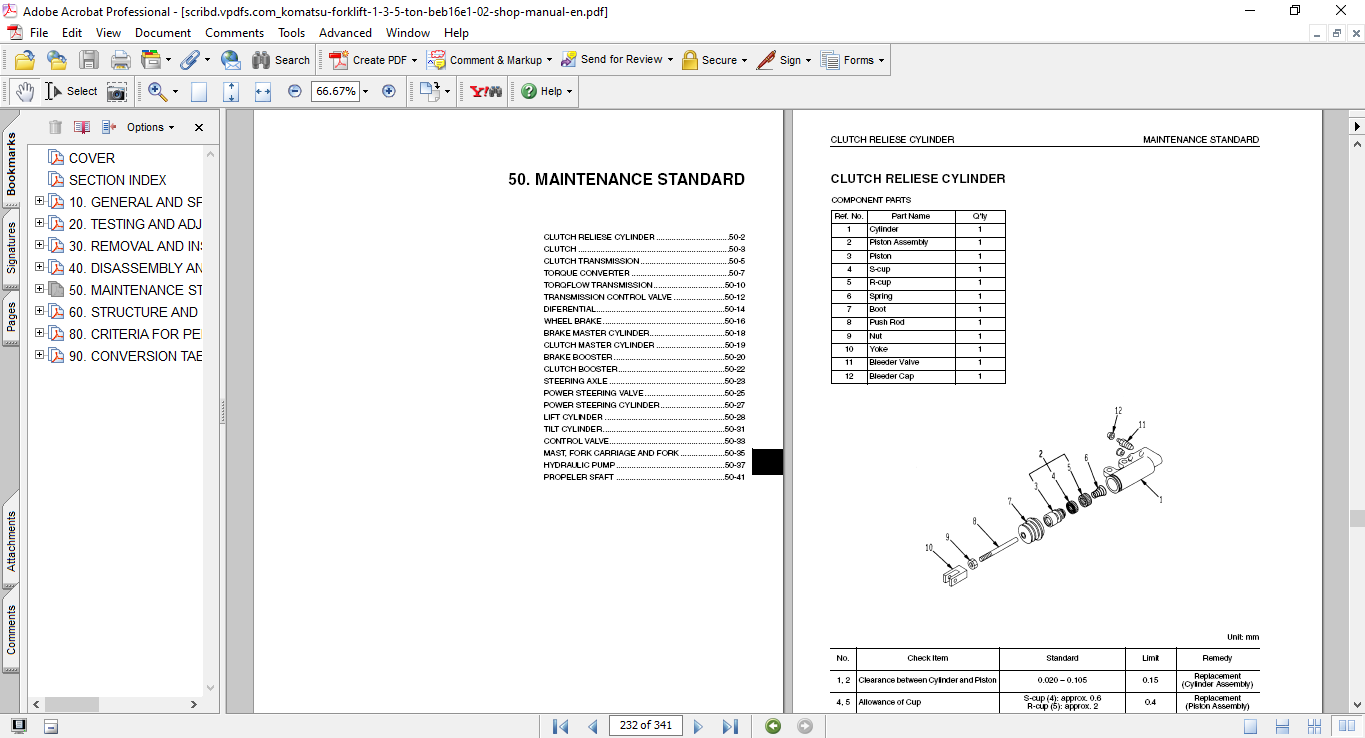The height and width of the screenshot is (738, 1365).
Task: Click the zoom out minus button
Action: [x=294, y=91]
